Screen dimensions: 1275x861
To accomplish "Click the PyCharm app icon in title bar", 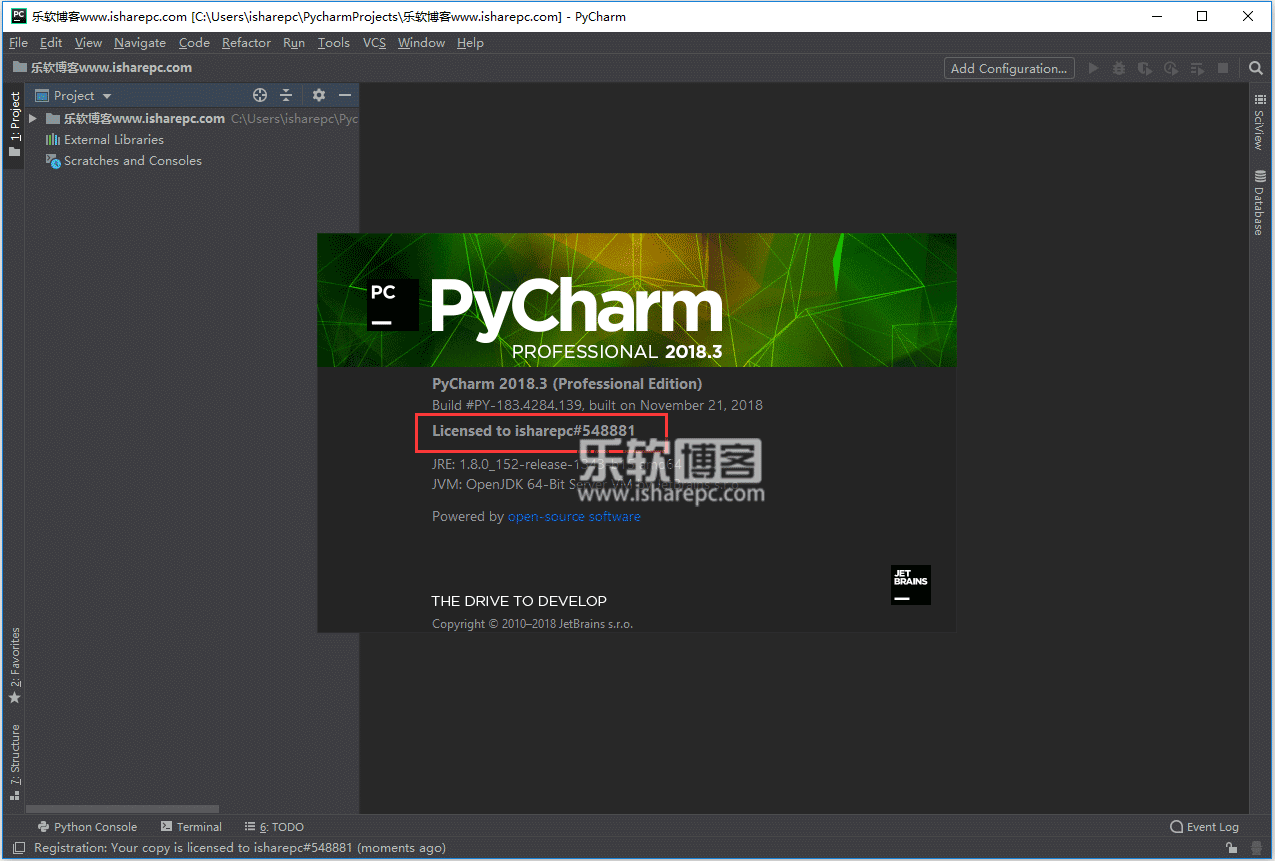I will pyautogui.click(x=18, y=16).
